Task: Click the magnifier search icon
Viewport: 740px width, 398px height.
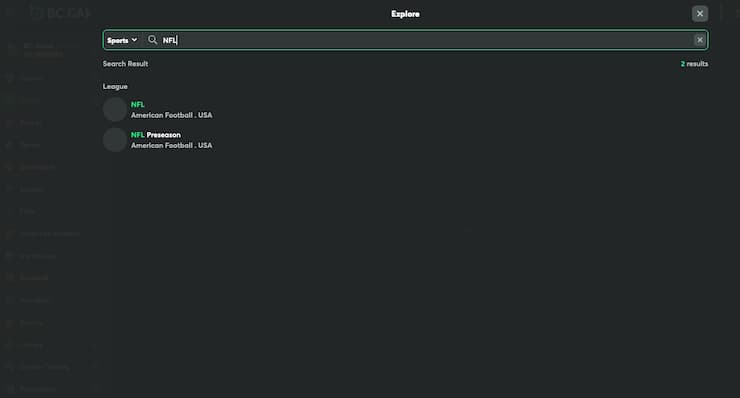Action: pos(152,40)
